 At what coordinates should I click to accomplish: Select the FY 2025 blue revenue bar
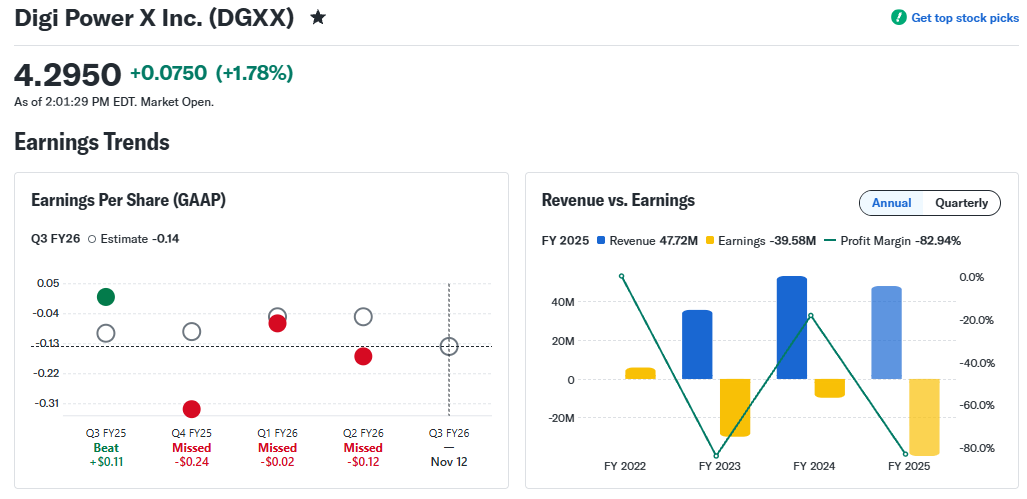coord(886,333)
